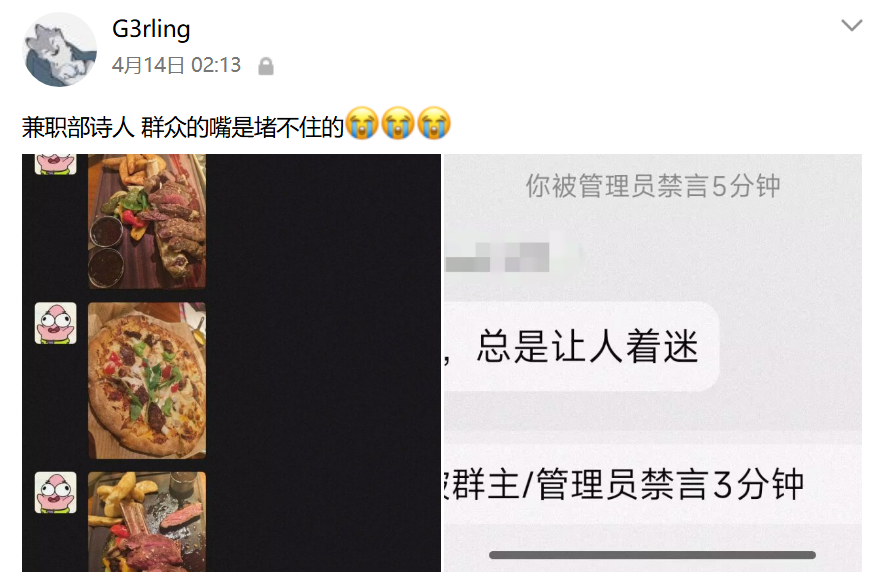The height and width of the screenshot is (577, 869).
Task: Open G3rling's profile avatar
Action: point(59,49)
